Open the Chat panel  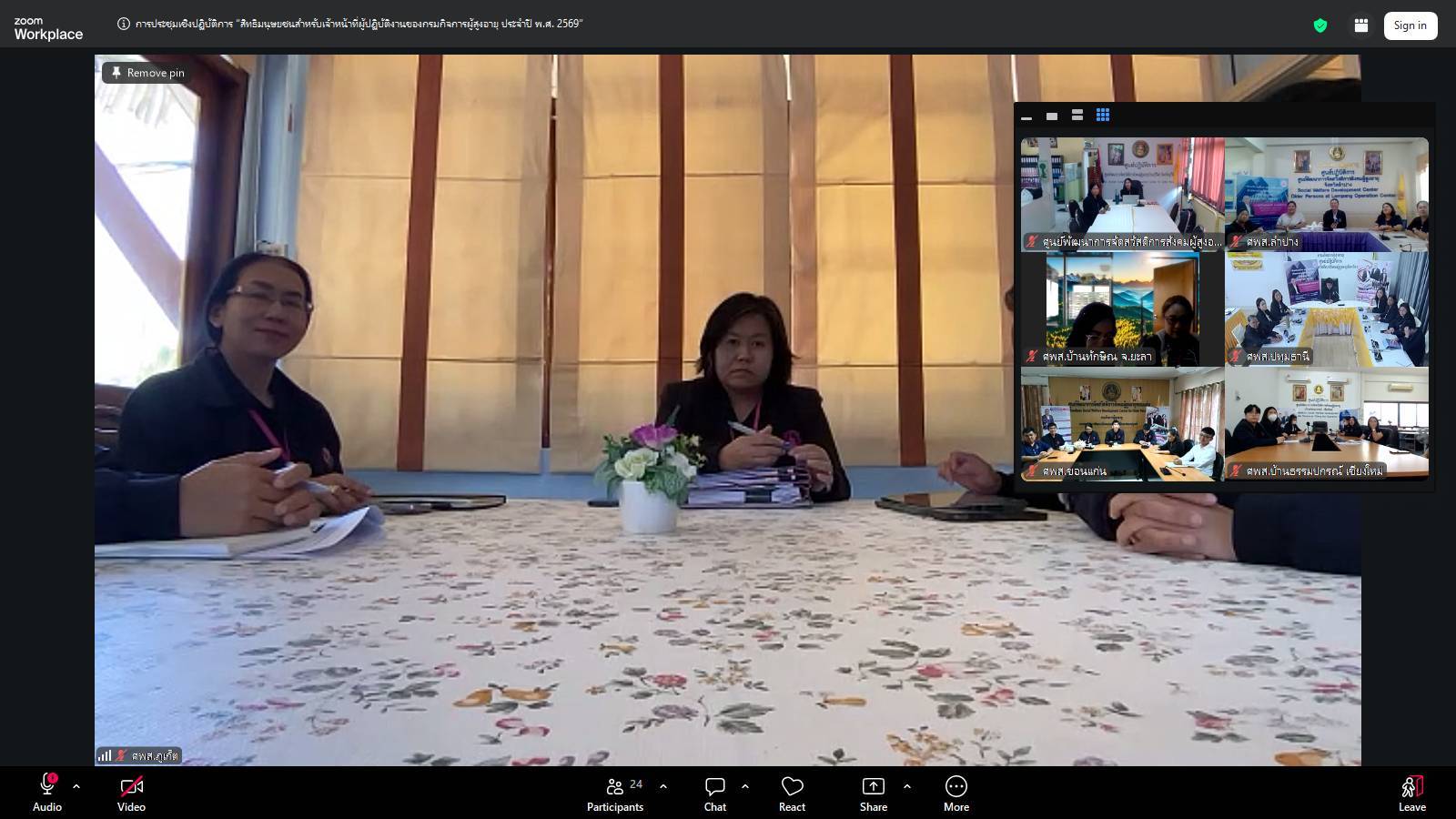[715, 793]
